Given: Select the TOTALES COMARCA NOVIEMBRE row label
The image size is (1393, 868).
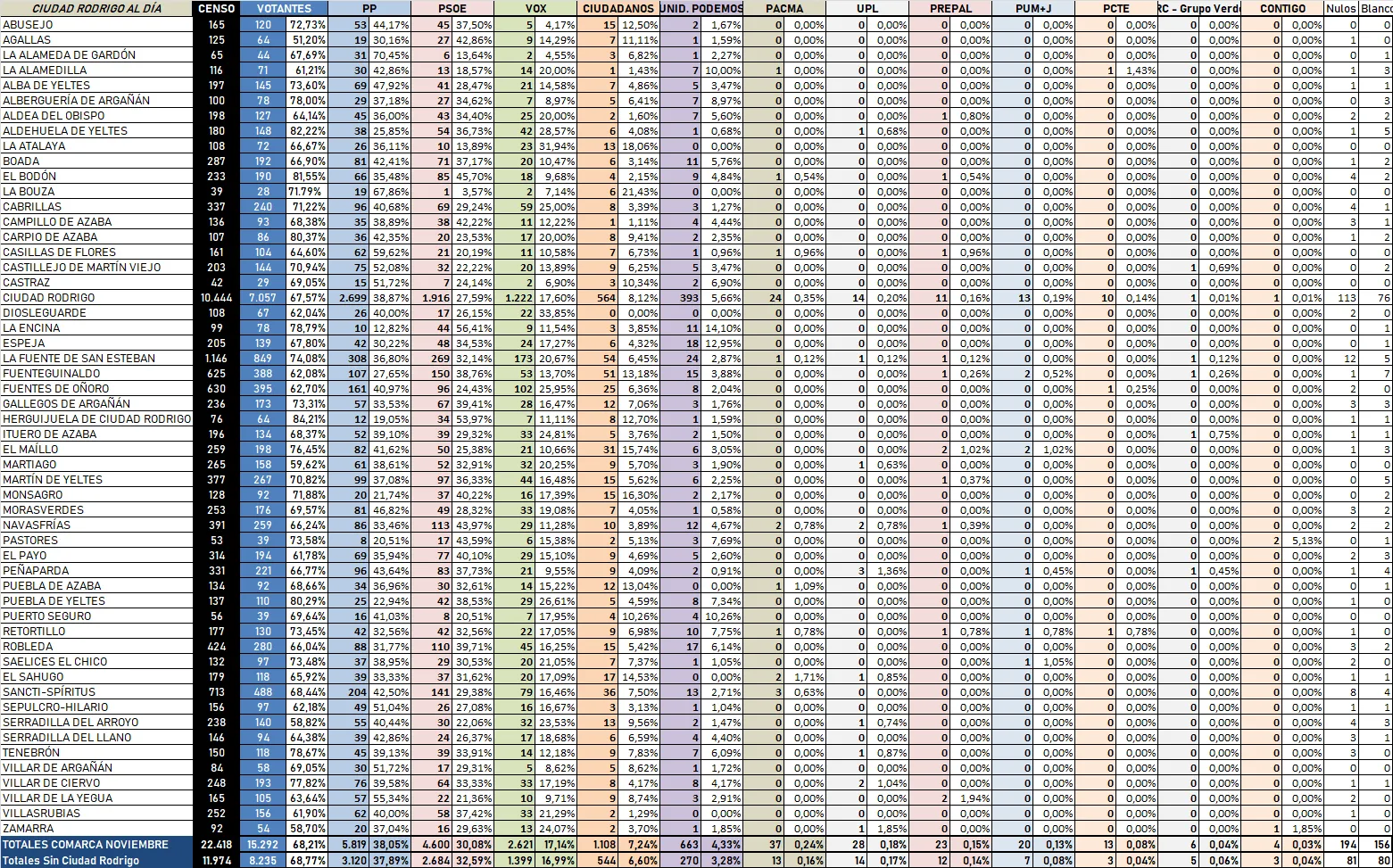Looking at the screenshot, I should [x=87, y=843].
